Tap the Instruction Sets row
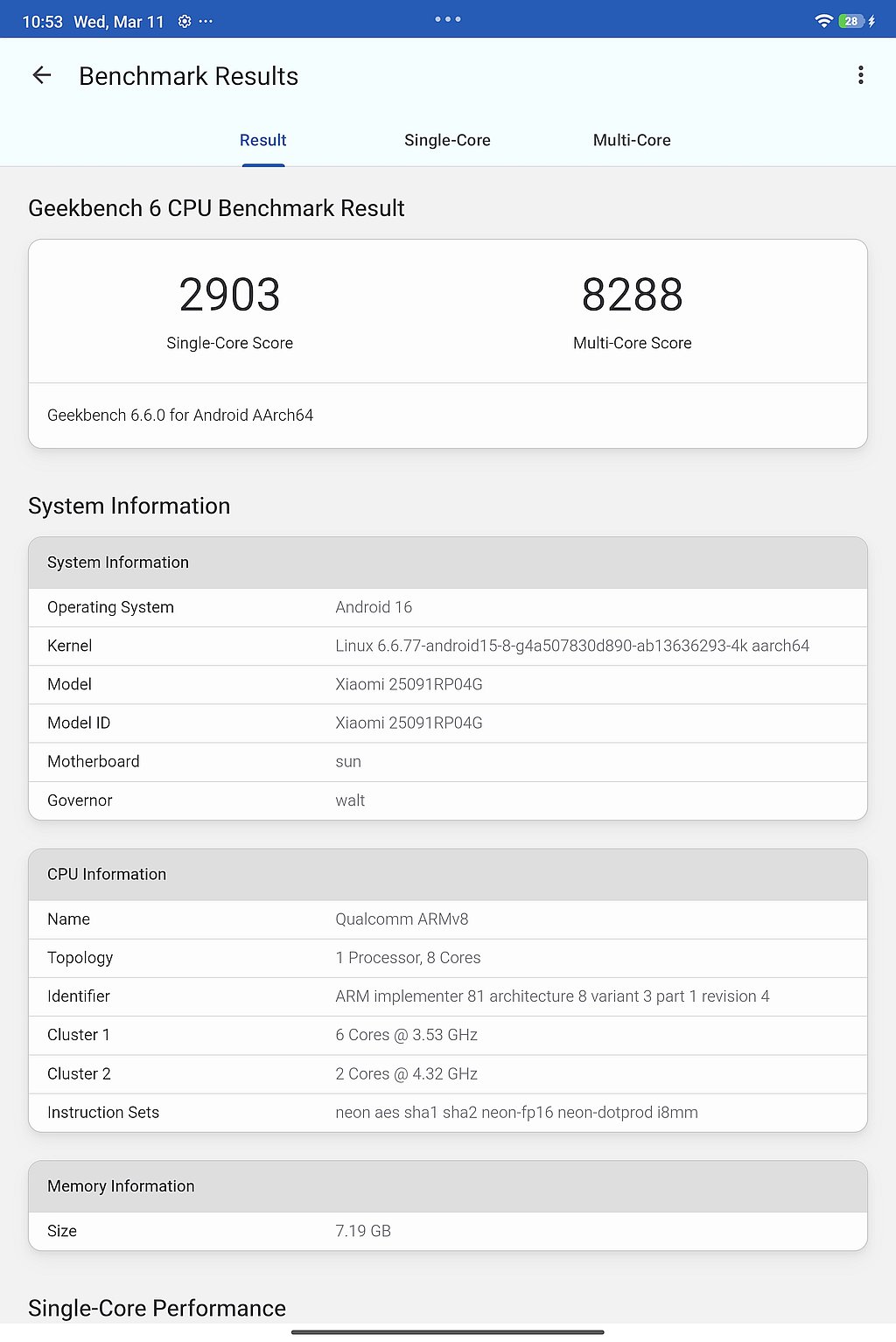The image size is (896, 1342). (447, 1112)
